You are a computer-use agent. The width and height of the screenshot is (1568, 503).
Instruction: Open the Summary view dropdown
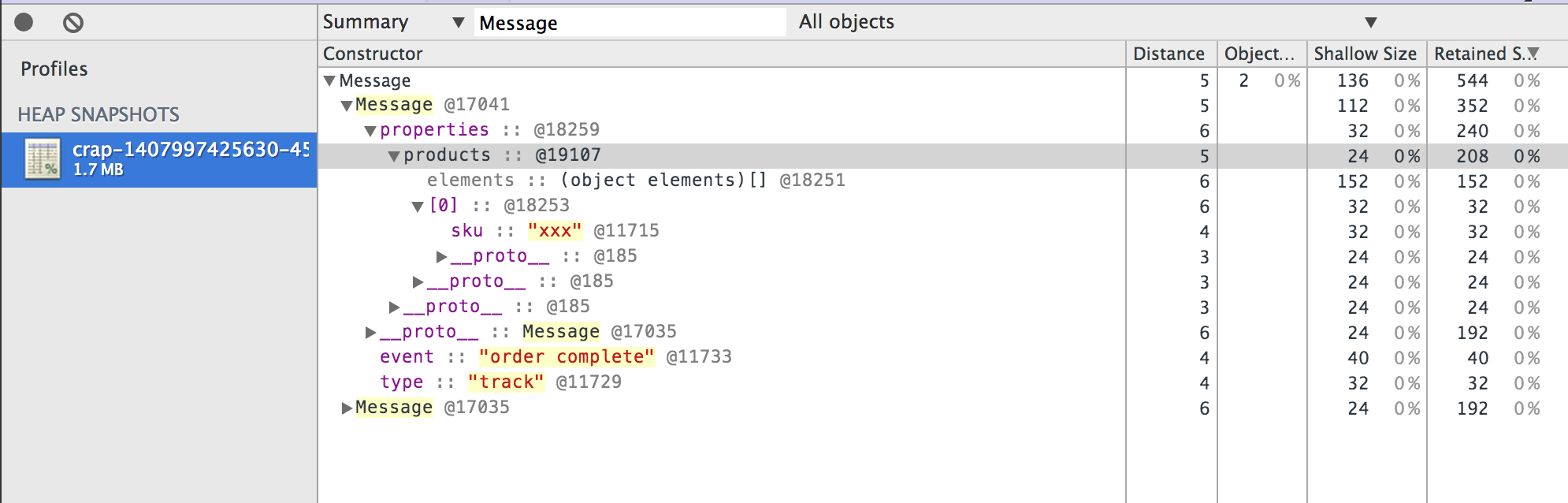pos(393,22)
